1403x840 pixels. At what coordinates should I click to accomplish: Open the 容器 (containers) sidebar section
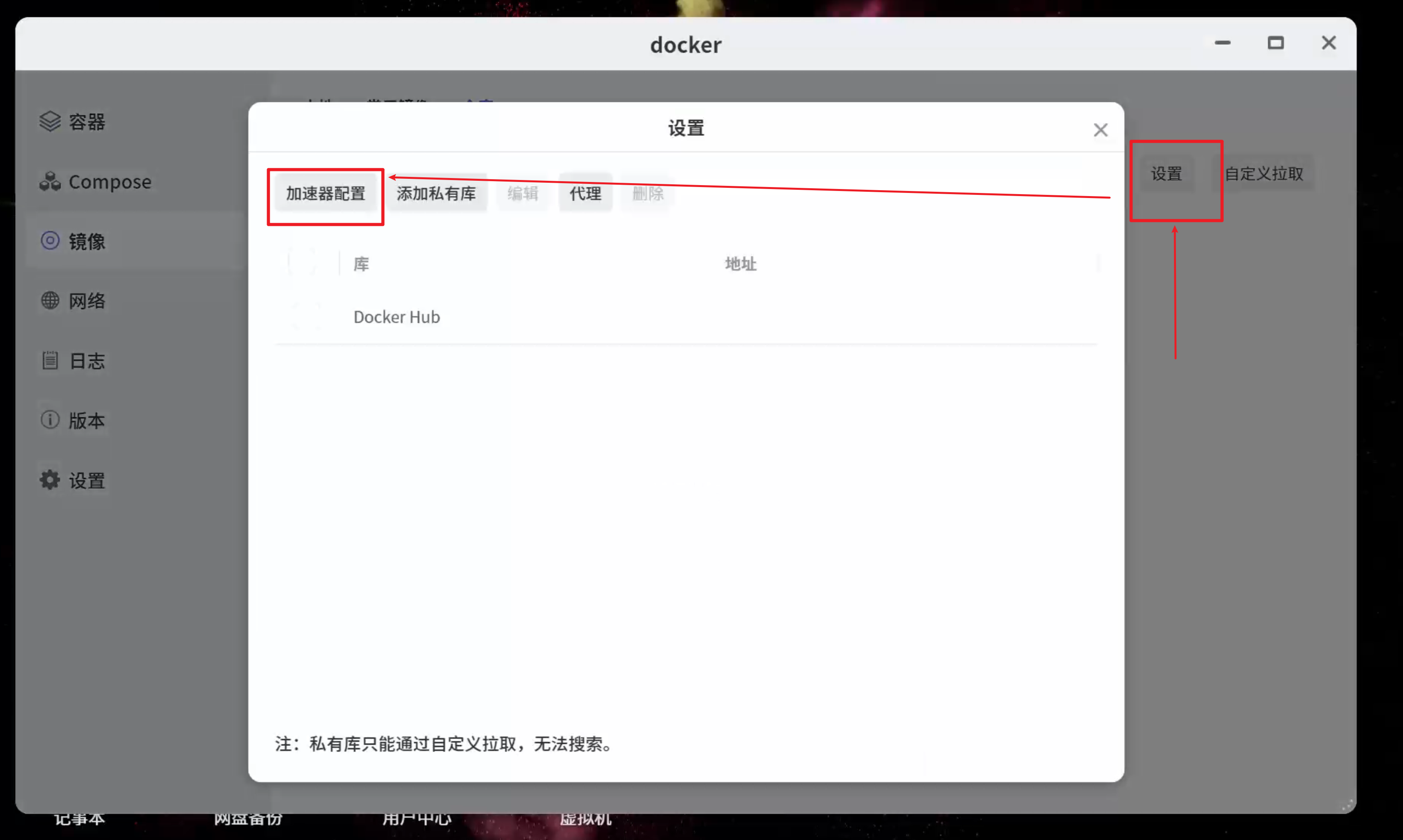tap(73, 121)
